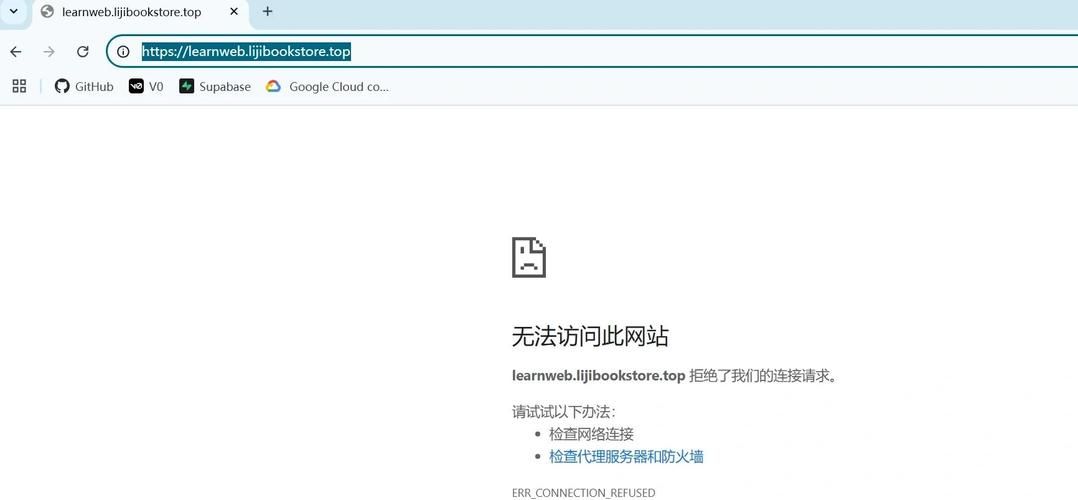Select the 请试试以下办法 text
Image resolution: width=1078 pixels, height=500 pixels.
564,412
